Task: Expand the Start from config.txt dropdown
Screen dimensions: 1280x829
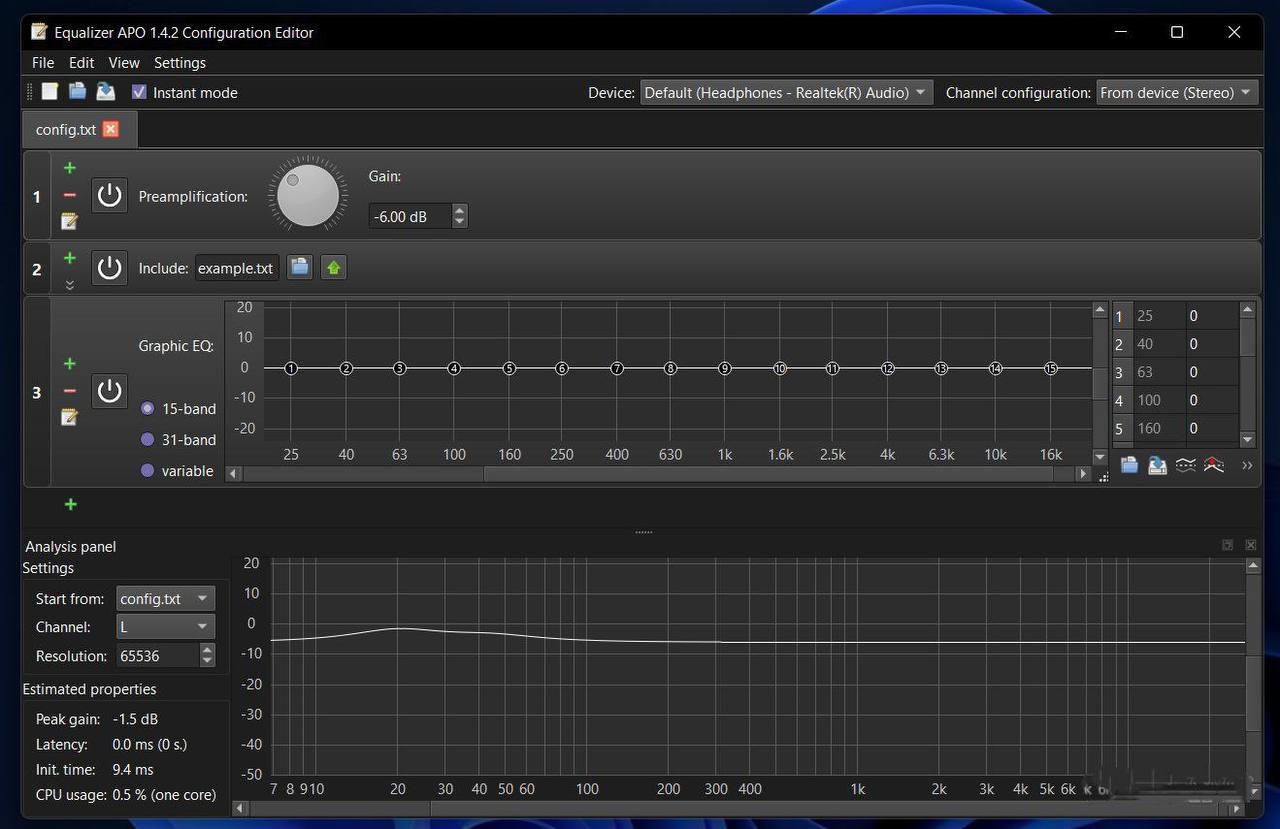Action: [165, 598]
